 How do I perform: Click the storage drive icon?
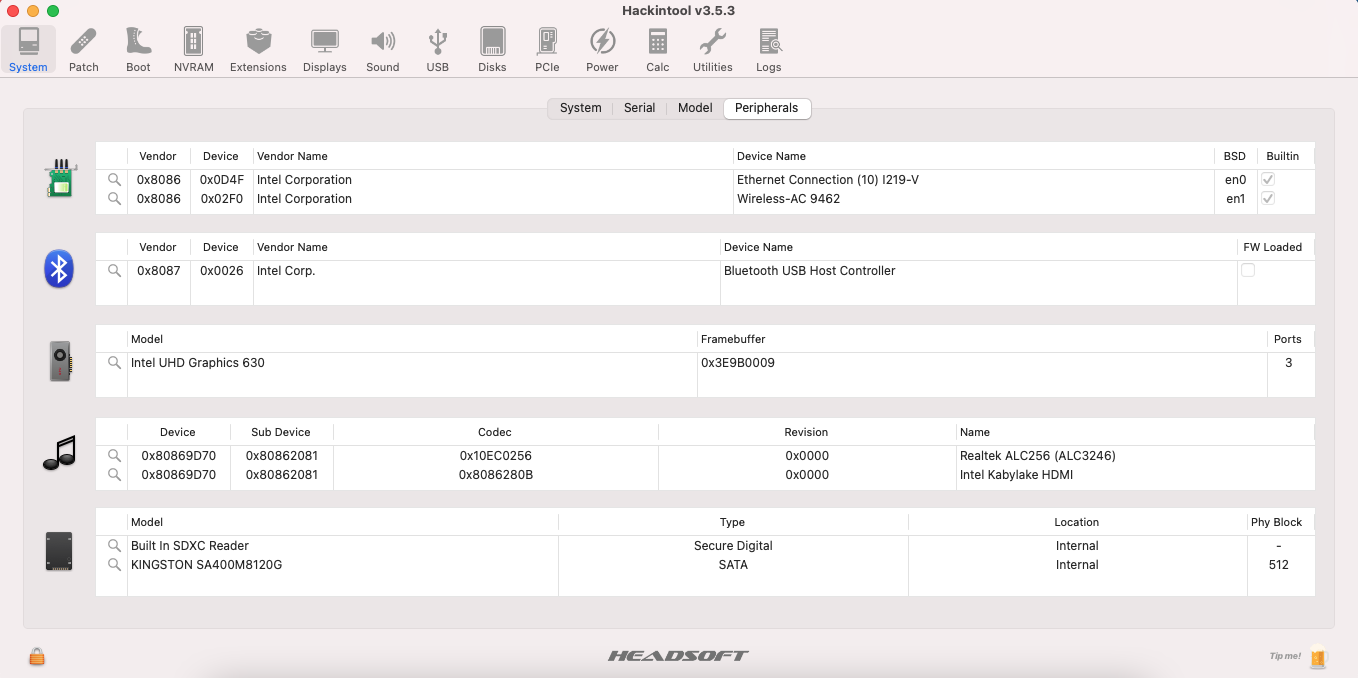point(59,552)
